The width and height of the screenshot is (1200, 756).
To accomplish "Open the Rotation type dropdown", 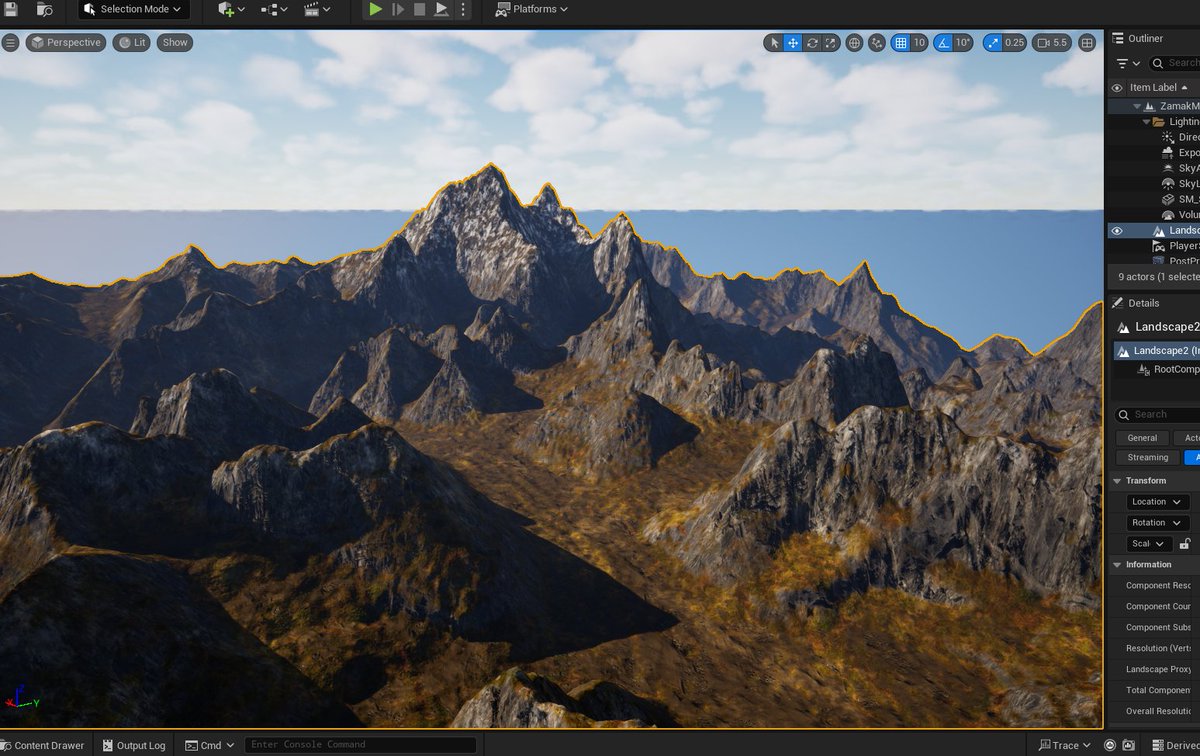I will coord(1157,523).
